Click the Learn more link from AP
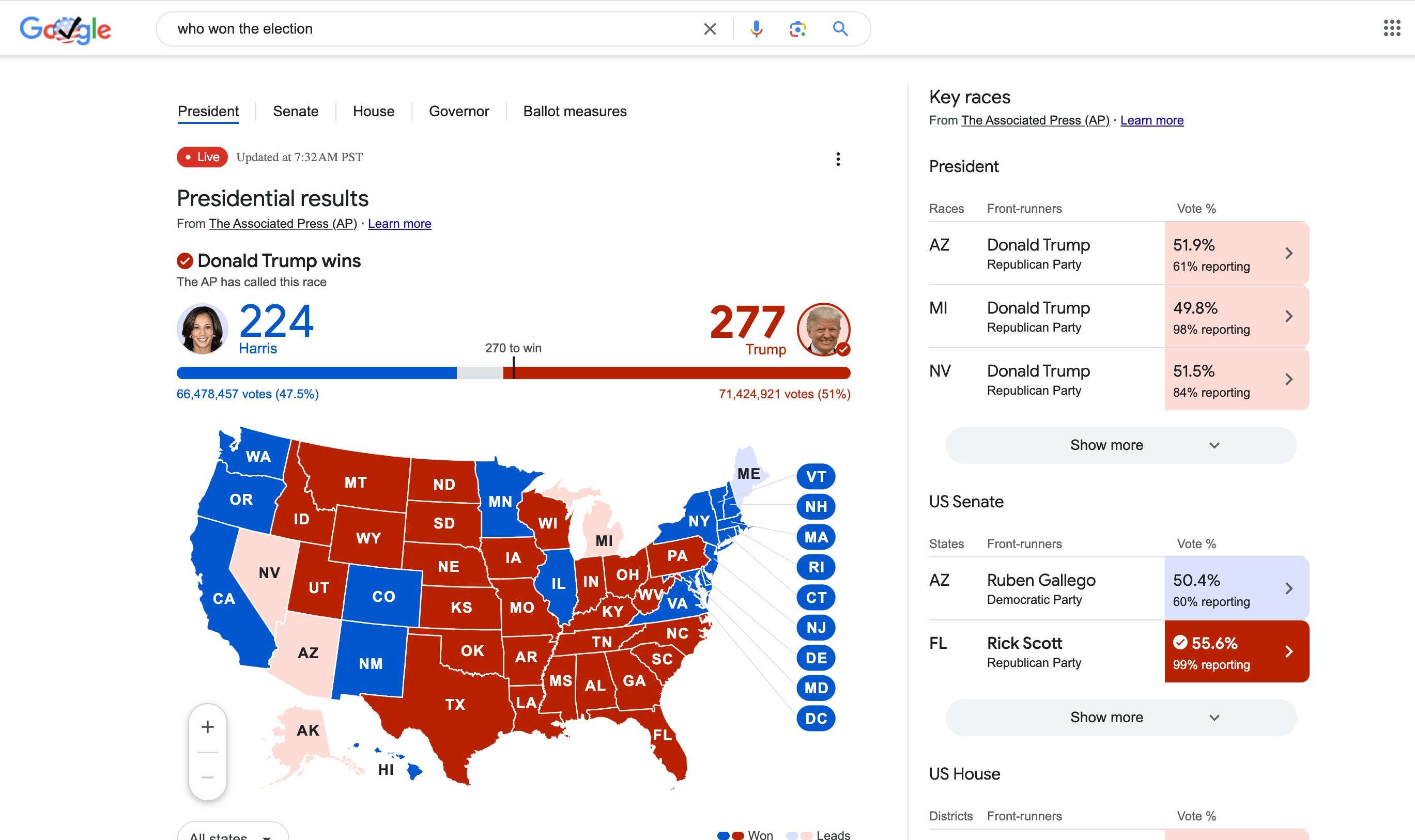The height and width of the screenshot is (840, 1415). [x=399, y=223]
